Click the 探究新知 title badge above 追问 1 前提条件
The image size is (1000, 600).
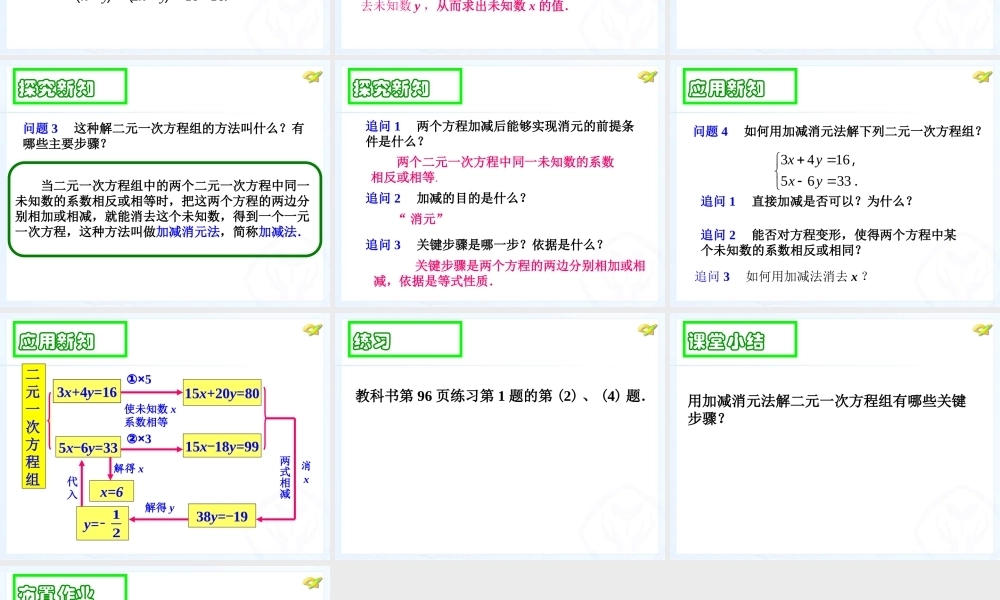(x=404, y=86)
